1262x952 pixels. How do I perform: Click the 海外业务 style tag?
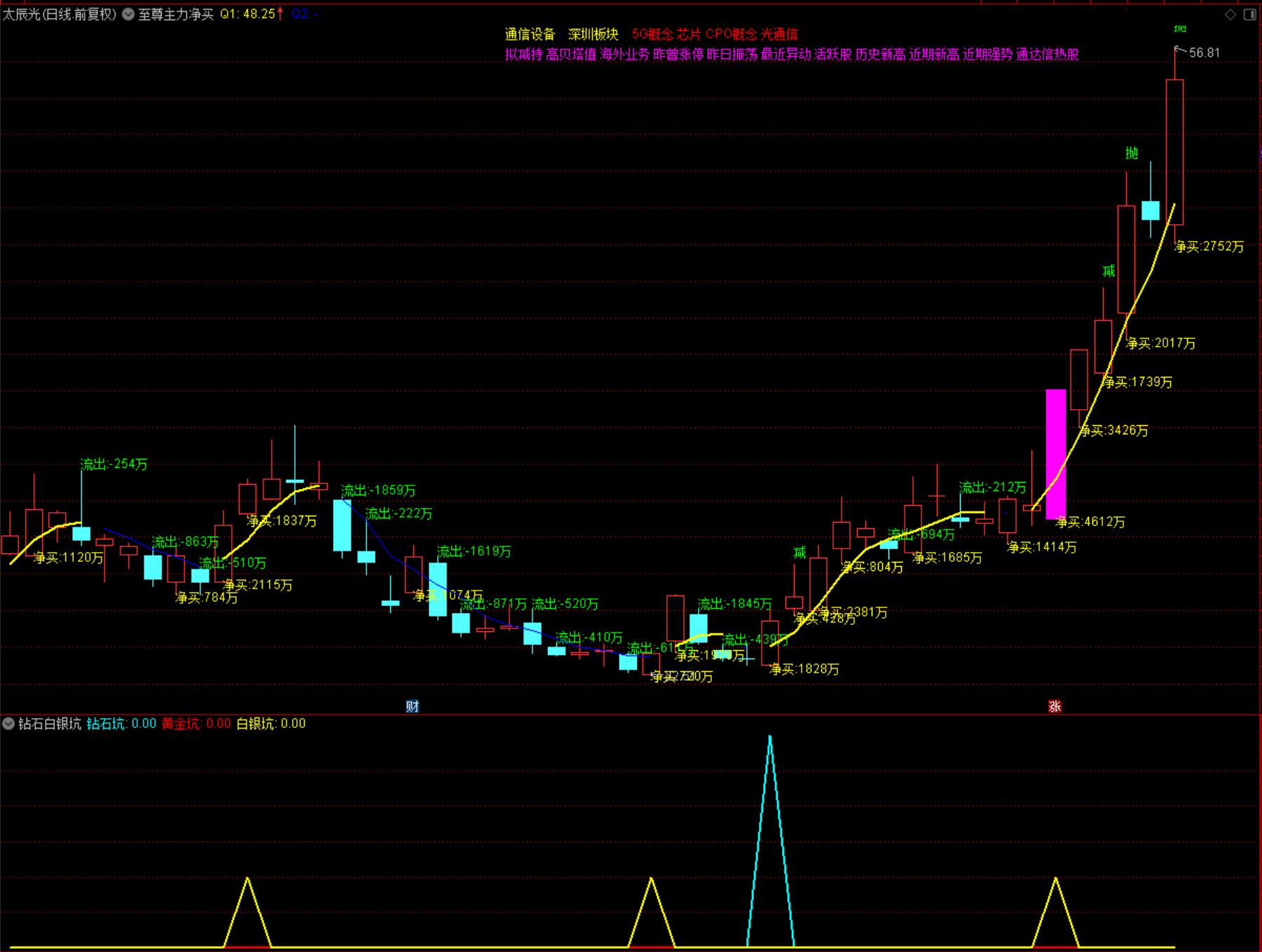point(625,55)
